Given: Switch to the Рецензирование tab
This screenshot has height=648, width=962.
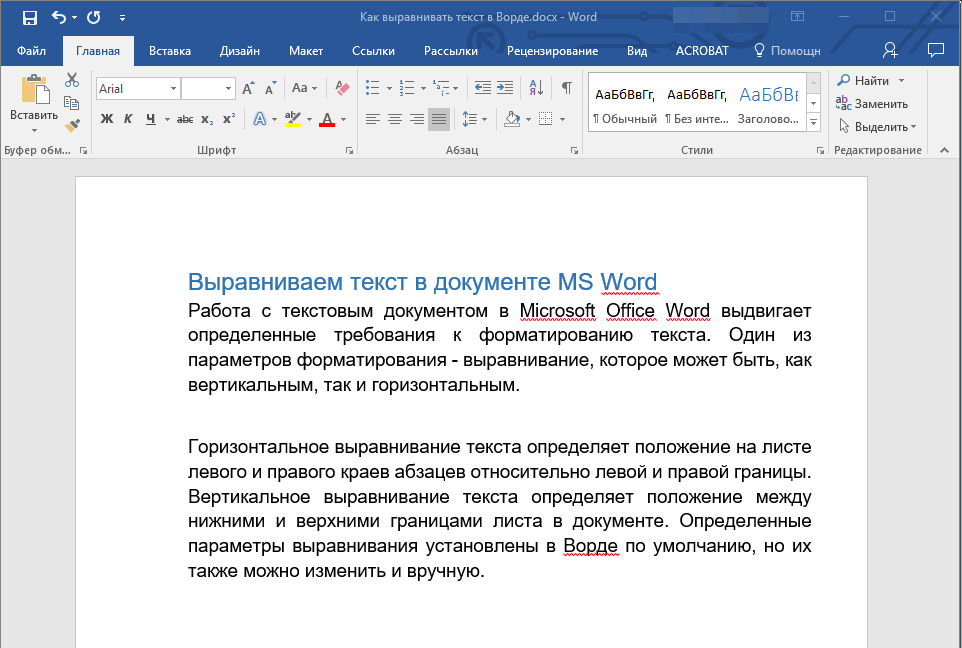Looking at the screenshot, I should coord(552,51).
